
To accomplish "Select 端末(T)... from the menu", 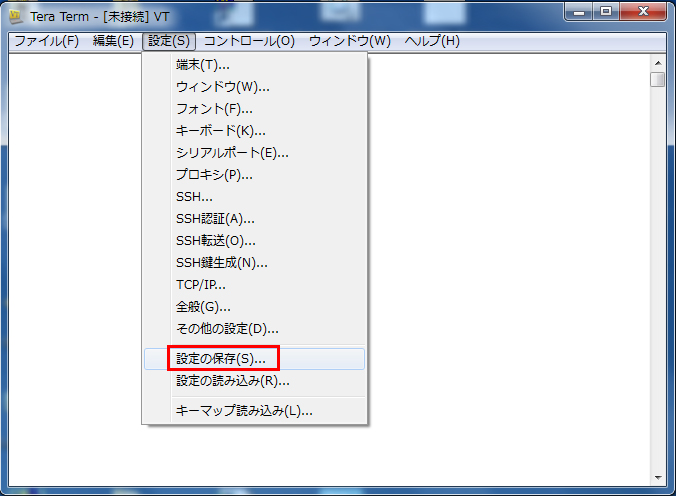I will [x=202, y=65].
